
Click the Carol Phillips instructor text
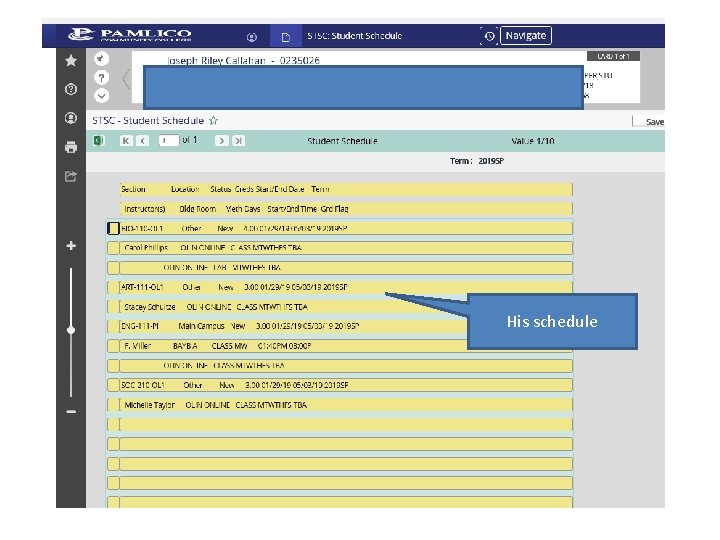146,248
